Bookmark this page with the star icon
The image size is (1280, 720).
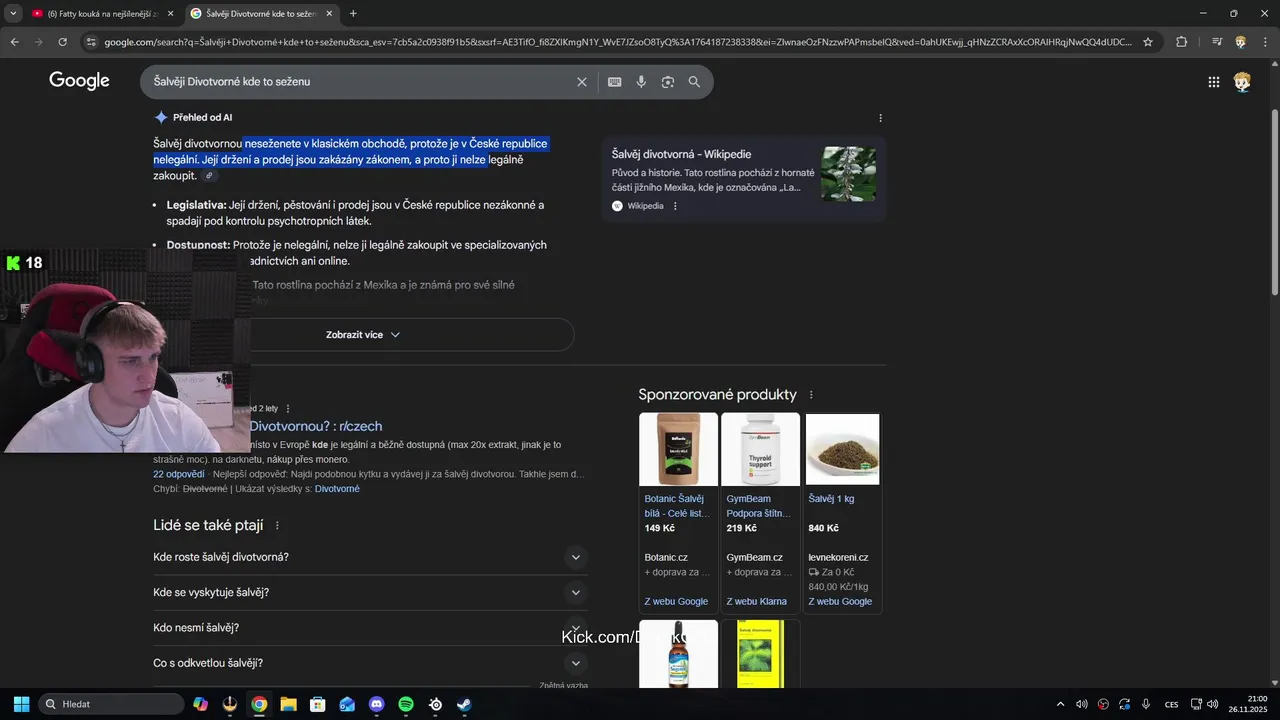pos(1148,42)
